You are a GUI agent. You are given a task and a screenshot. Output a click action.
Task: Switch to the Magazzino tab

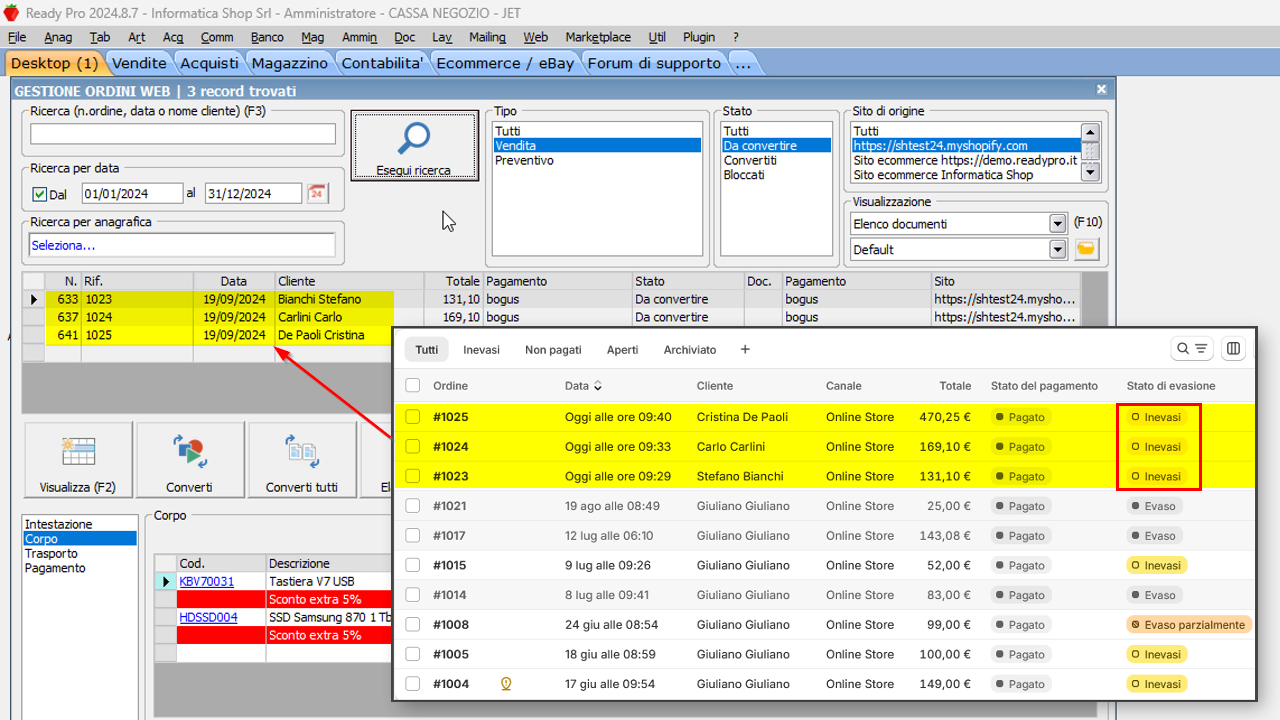coord(289,63)
